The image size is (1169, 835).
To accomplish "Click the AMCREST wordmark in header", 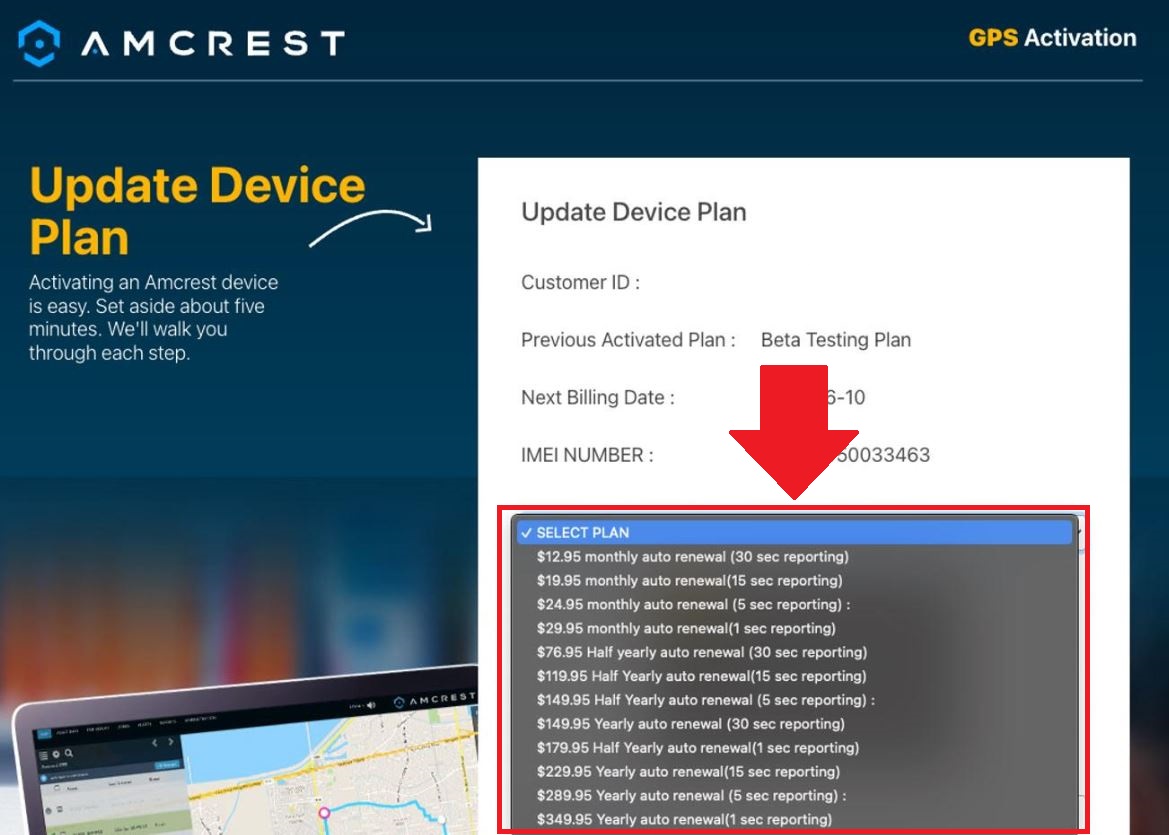I will point(213,43).
